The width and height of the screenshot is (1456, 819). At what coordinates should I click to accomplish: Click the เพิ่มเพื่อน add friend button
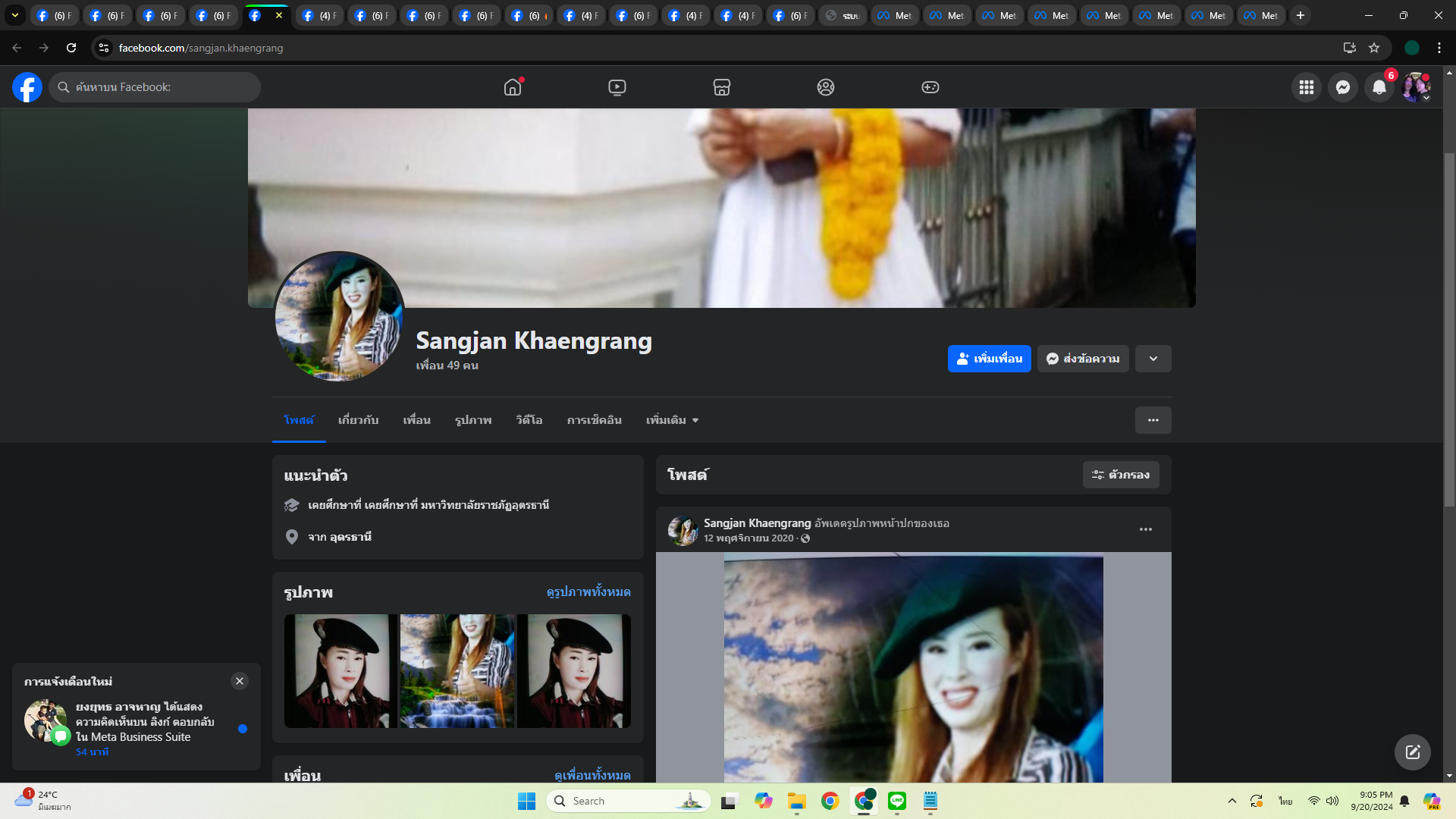click(989, 359)
